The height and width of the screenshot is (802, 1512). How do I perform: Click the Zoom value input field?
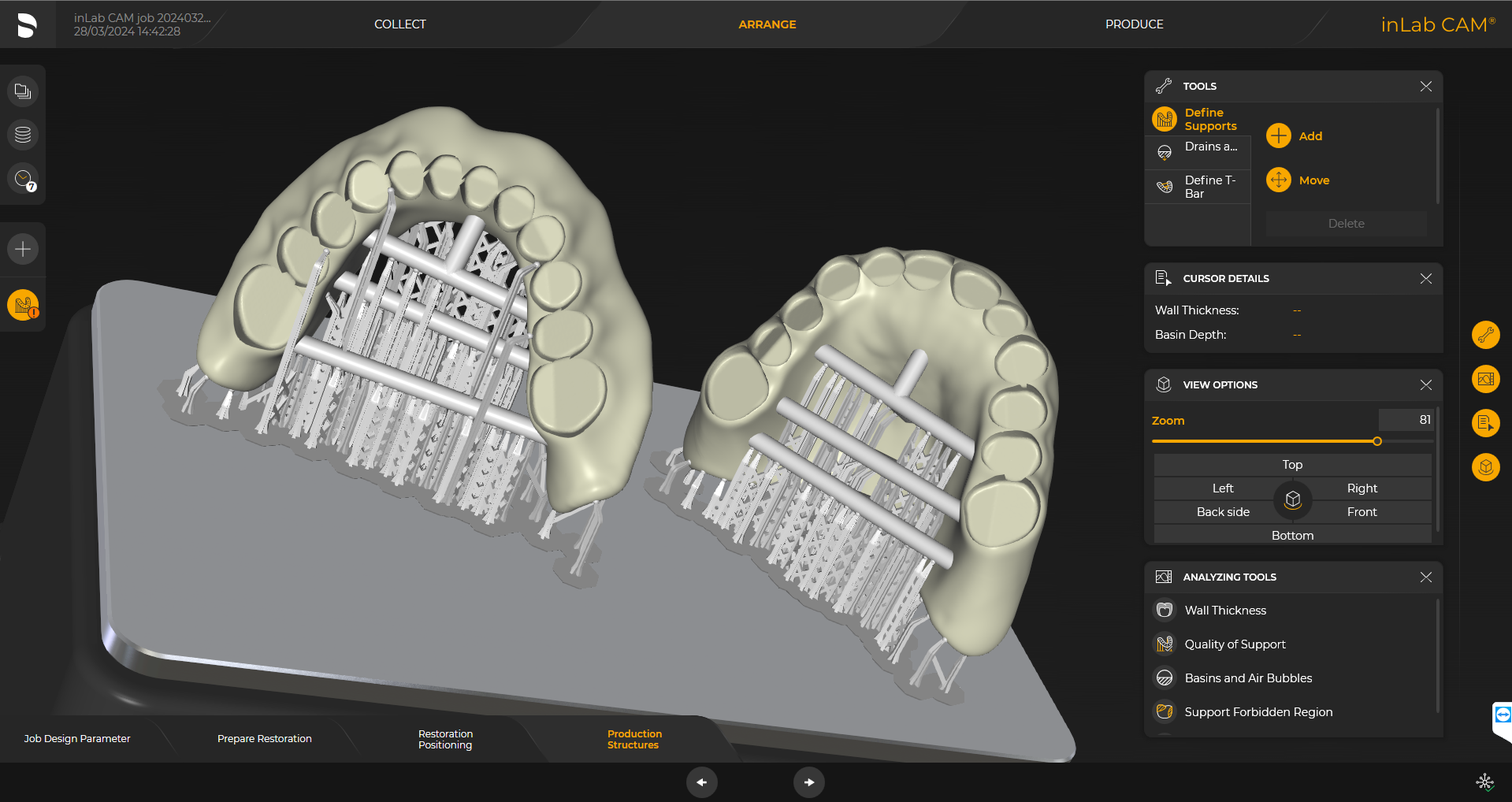1406,420
